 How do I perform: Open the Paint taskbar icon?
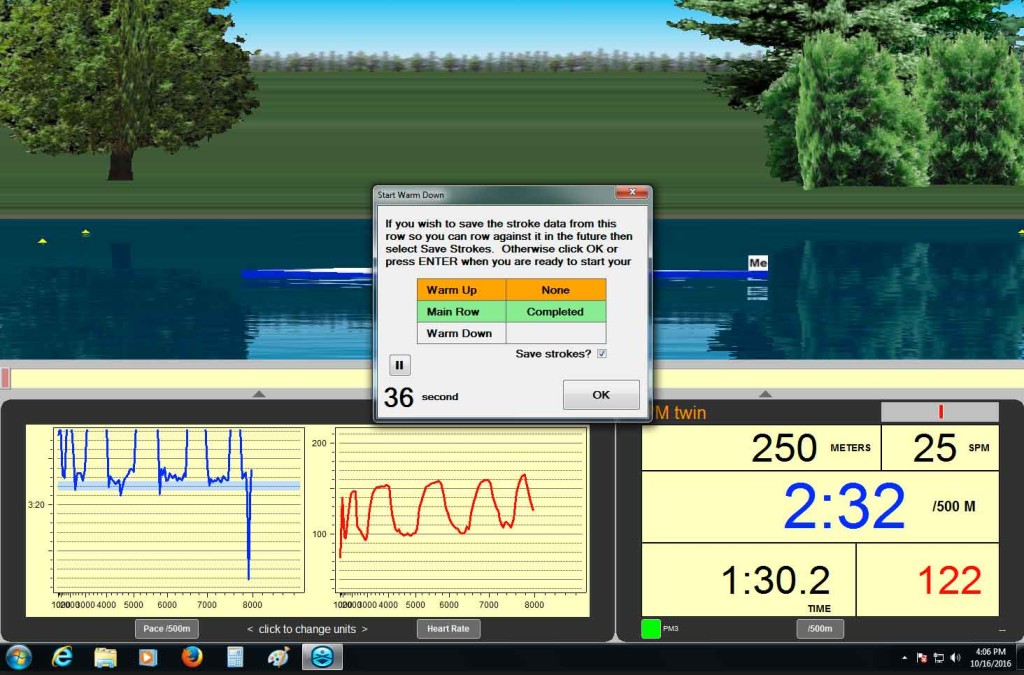[x=278, y=657]
